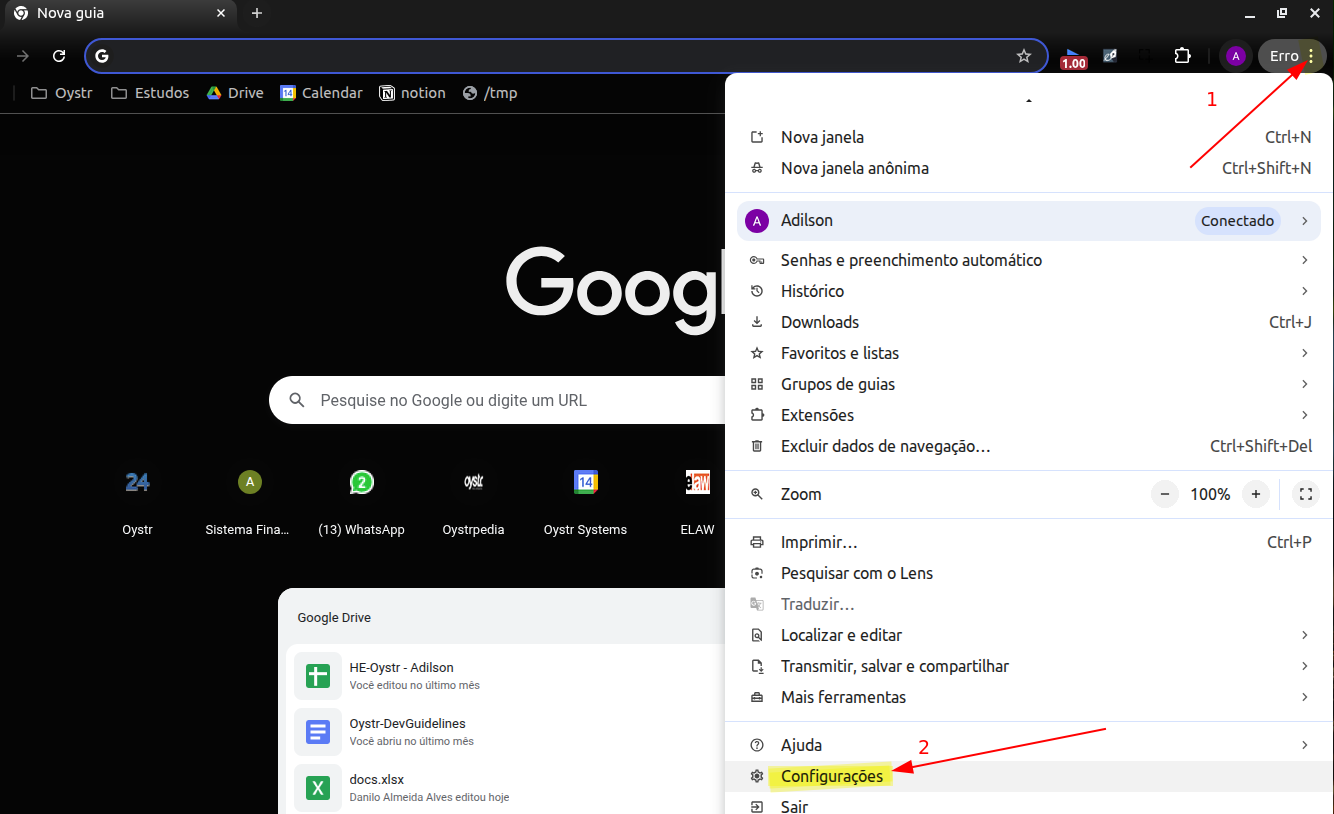Select Nova janela anônima menu item
Viewport: 1334px width, 814px height.
pyautogui.click(x=1029, y=168)
